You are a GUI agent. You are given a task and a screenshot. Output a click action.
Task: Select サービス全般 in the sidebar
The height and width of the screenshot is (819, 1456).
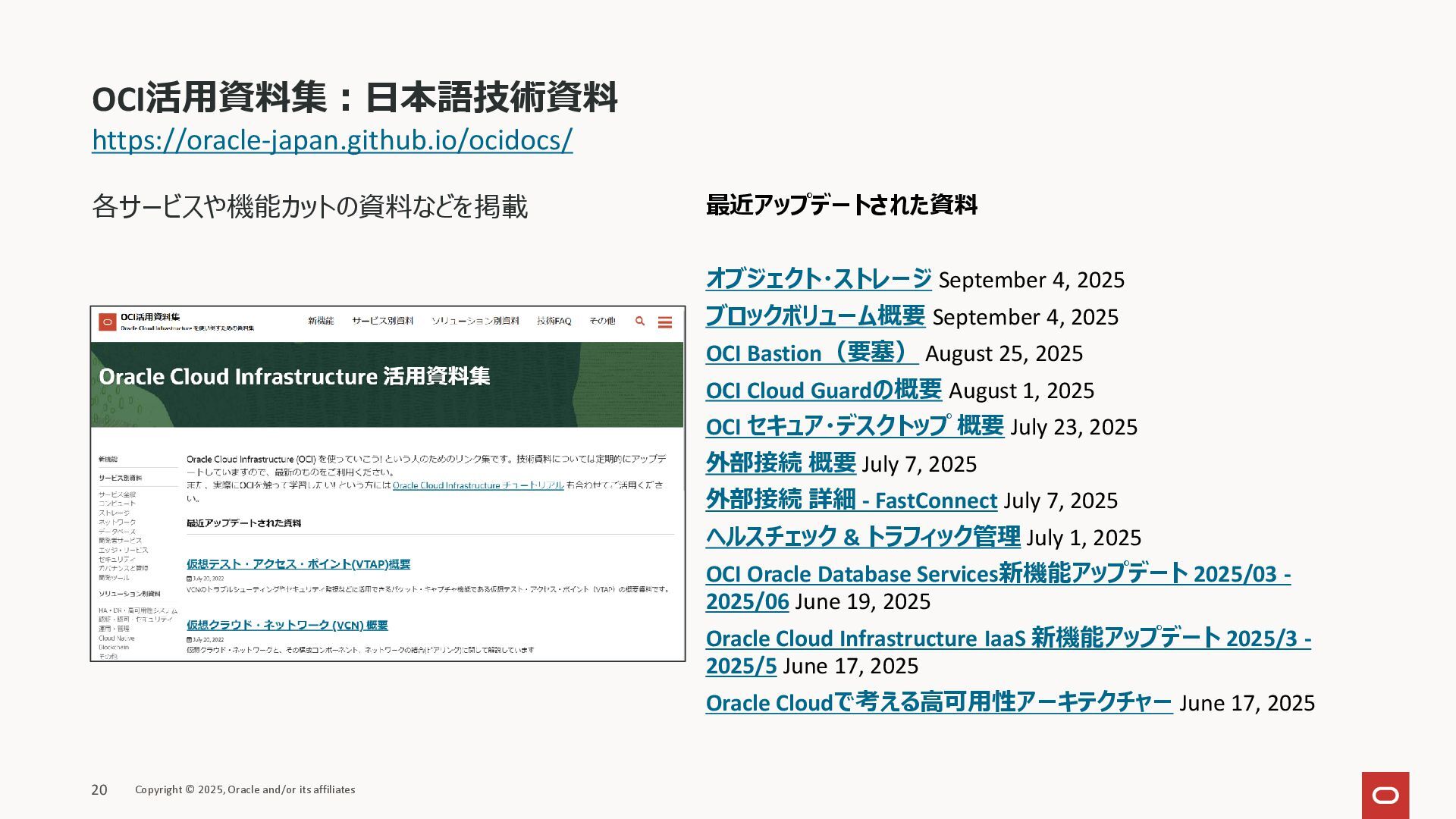pyautogui.click(x=117, y=494)
